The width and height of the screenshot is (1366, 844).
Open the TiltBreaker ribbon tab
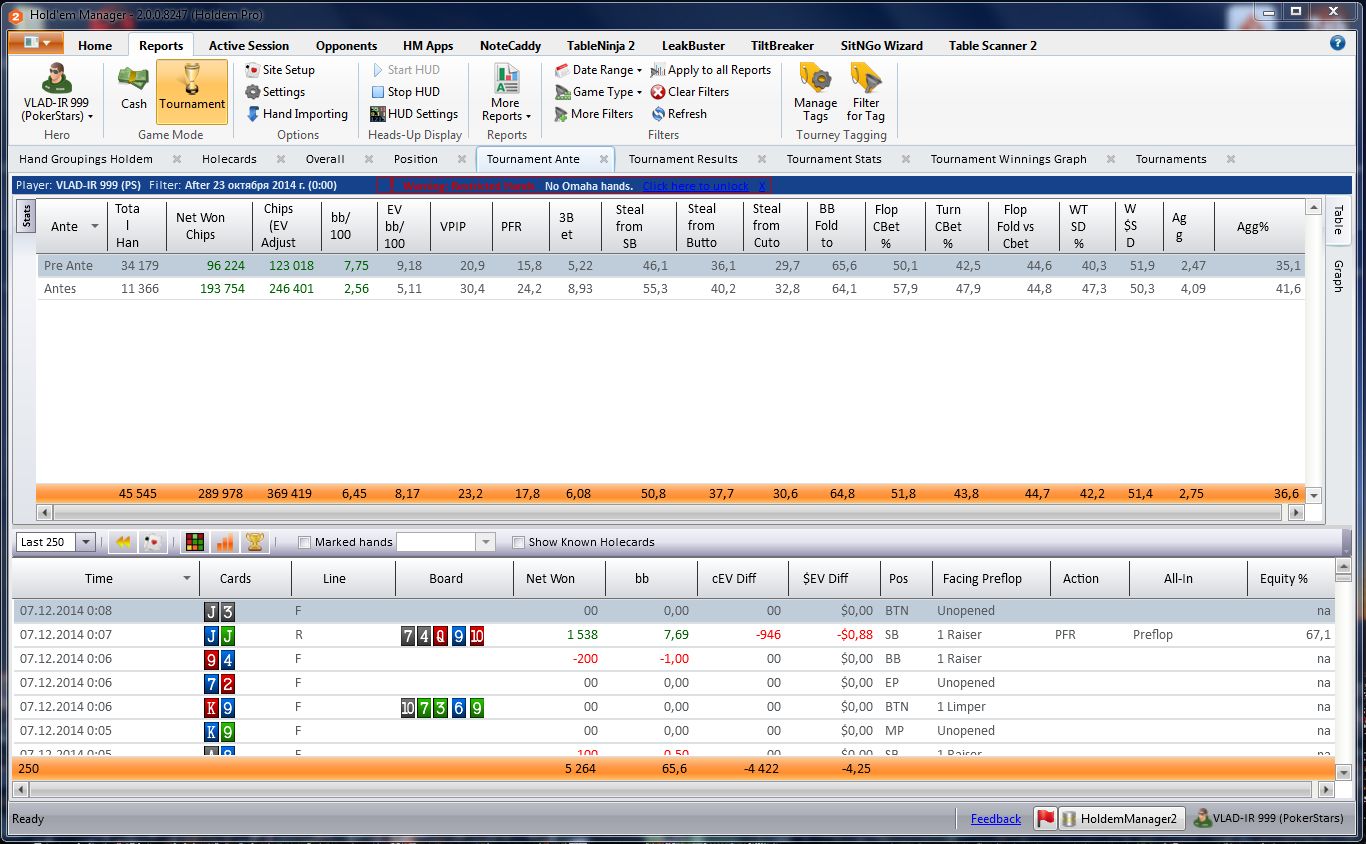coord(782,46)
